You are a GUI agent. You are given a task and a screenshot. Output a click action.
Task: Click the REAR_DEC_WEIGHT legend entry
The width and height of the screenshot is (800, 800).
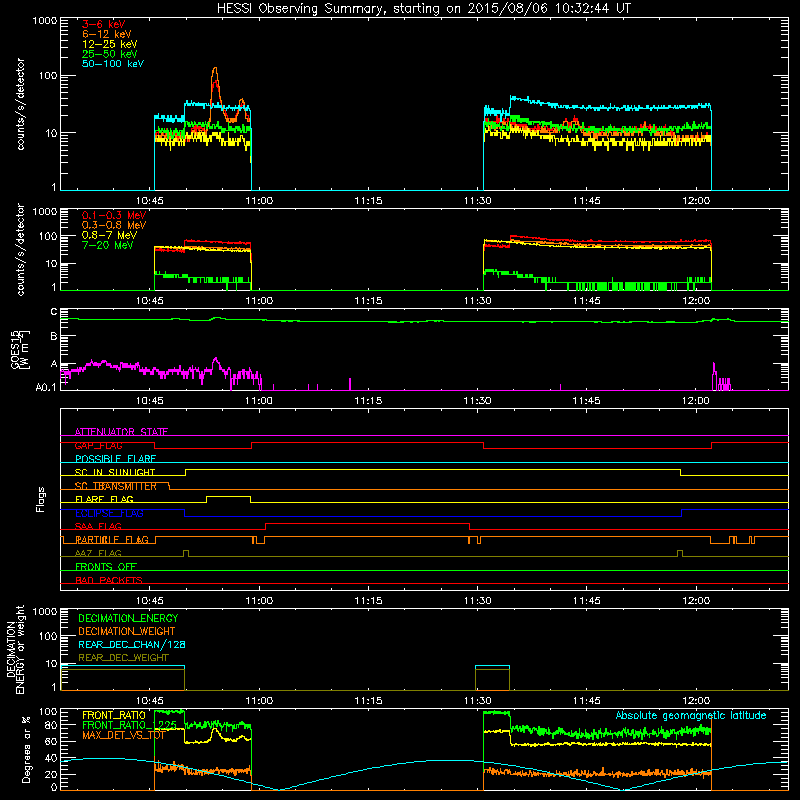pyautogui.click(x=123, y=658)
